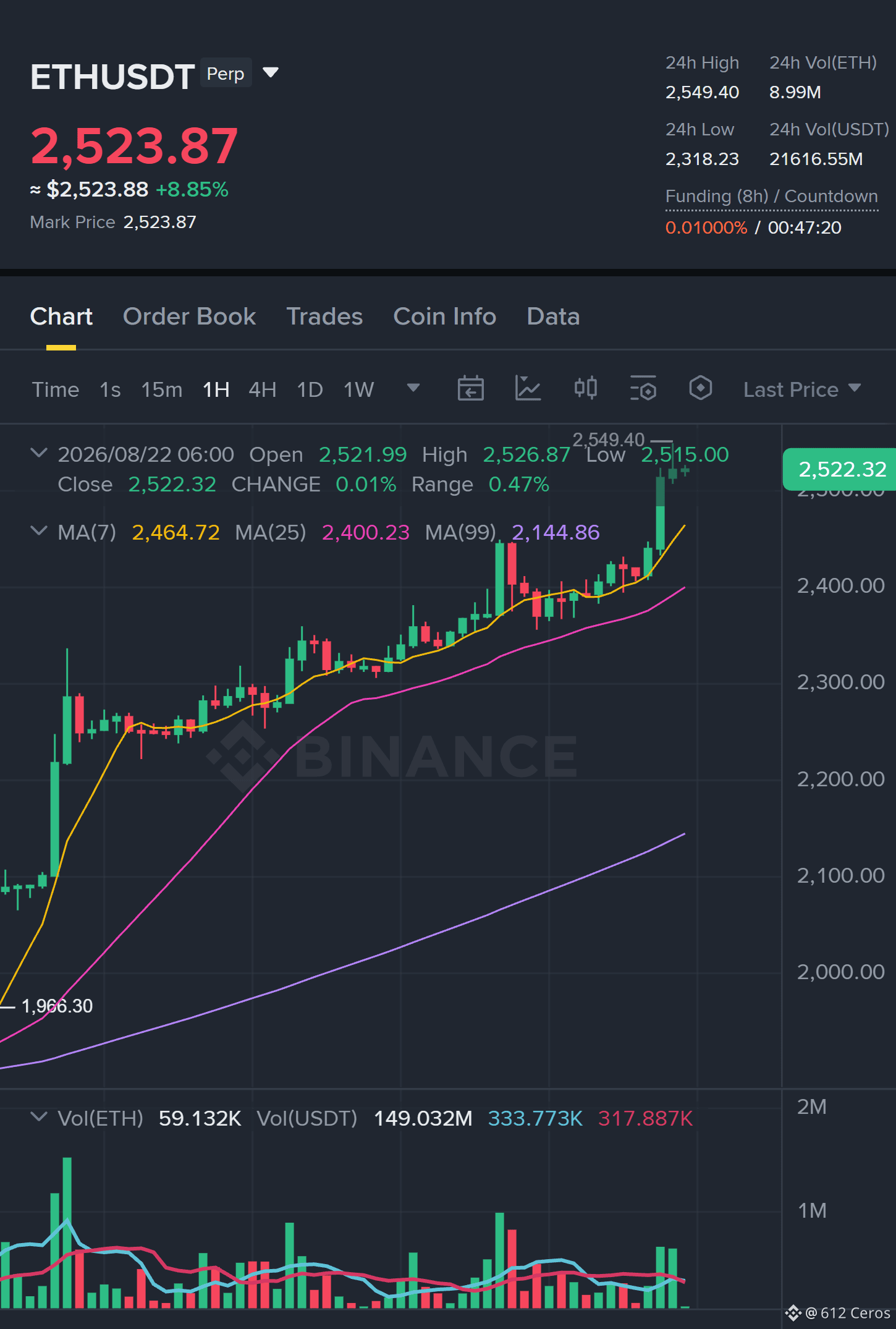The image size is (896, 1329).
Task: Select the Time line chart interval
Action: tap(56, 389)
